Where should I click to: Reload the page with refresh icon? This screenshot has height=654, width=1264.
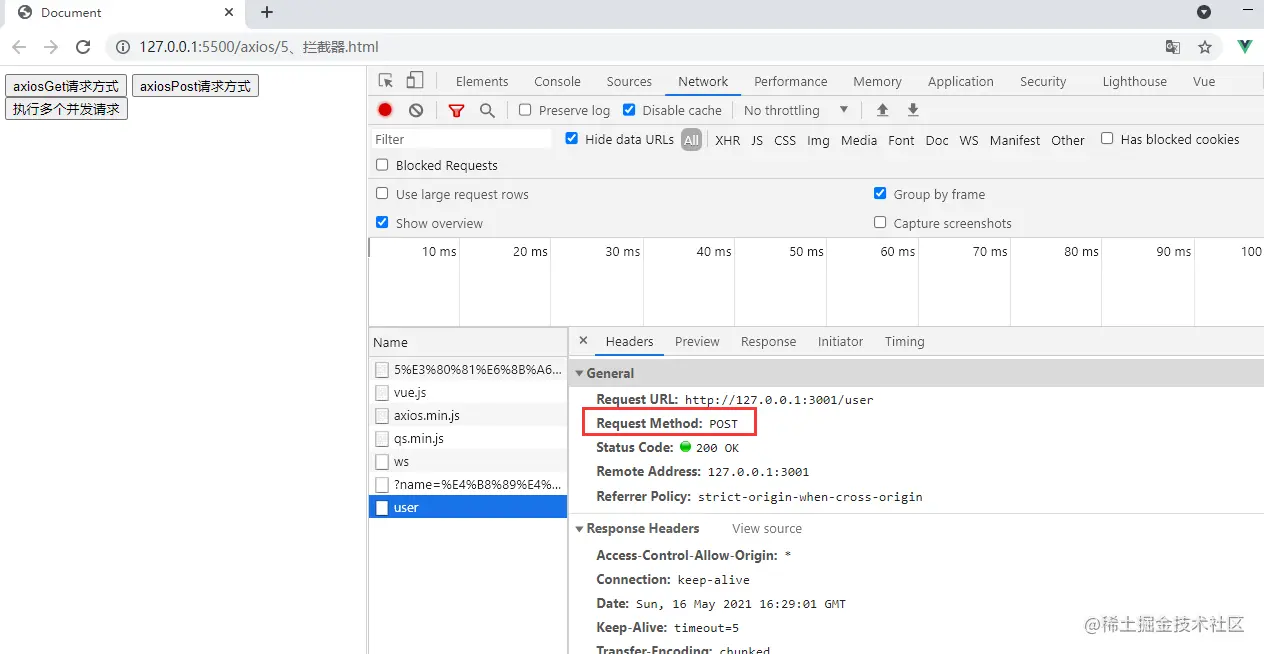83,47
